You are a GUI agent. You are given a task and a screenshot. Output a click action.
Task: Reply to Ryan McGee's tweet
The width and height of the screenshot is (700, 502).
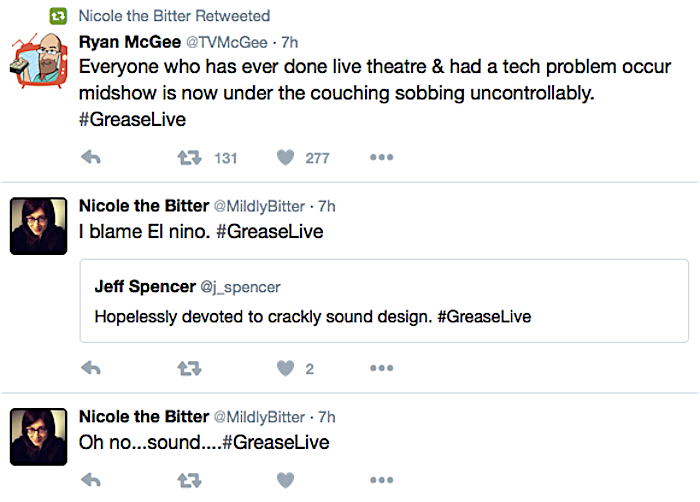[91, 157]
